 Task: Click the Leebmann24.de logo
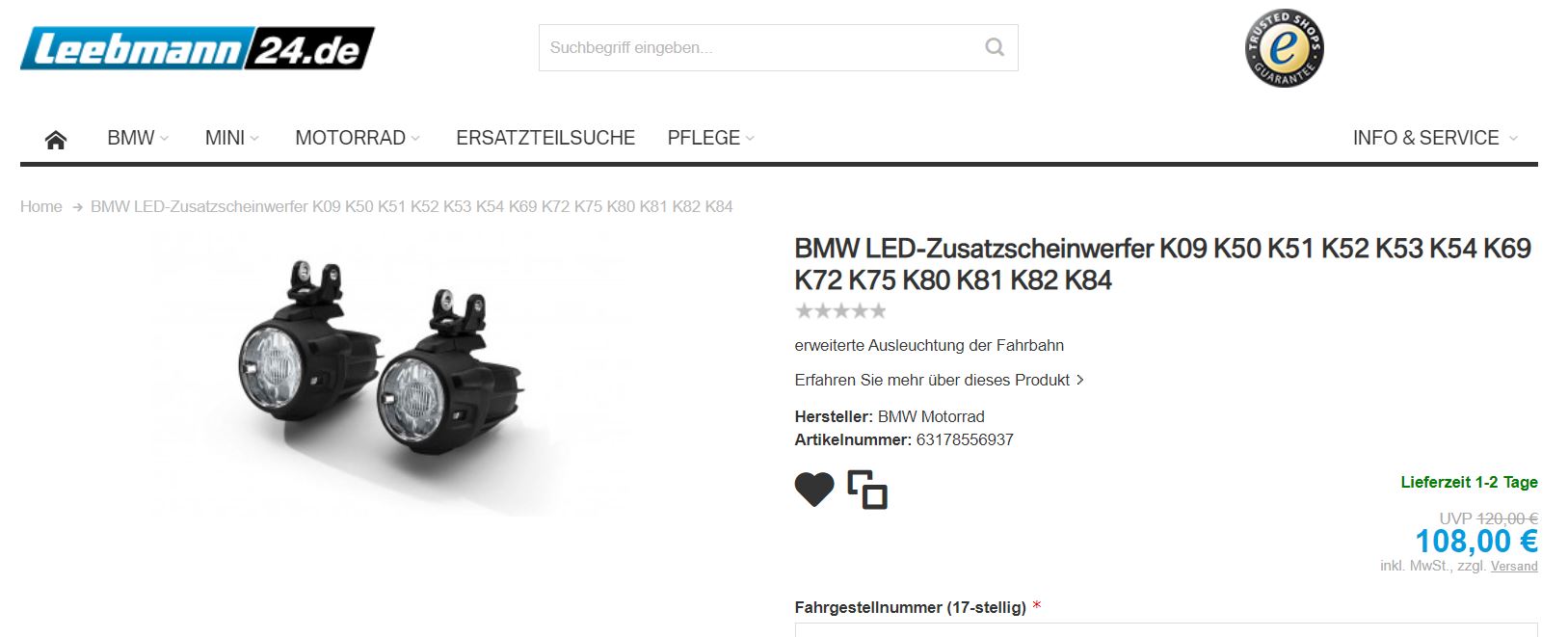(198, 48)
